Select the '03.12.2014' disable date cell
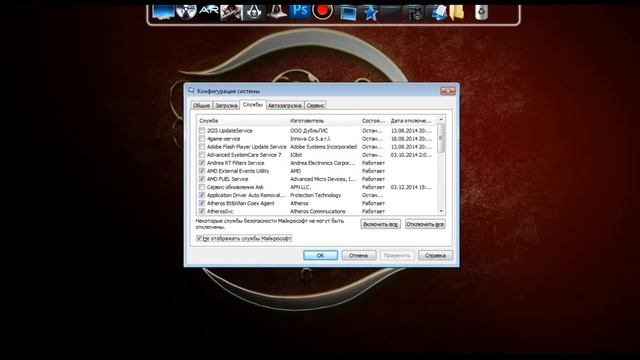 [x=411, y=187]
